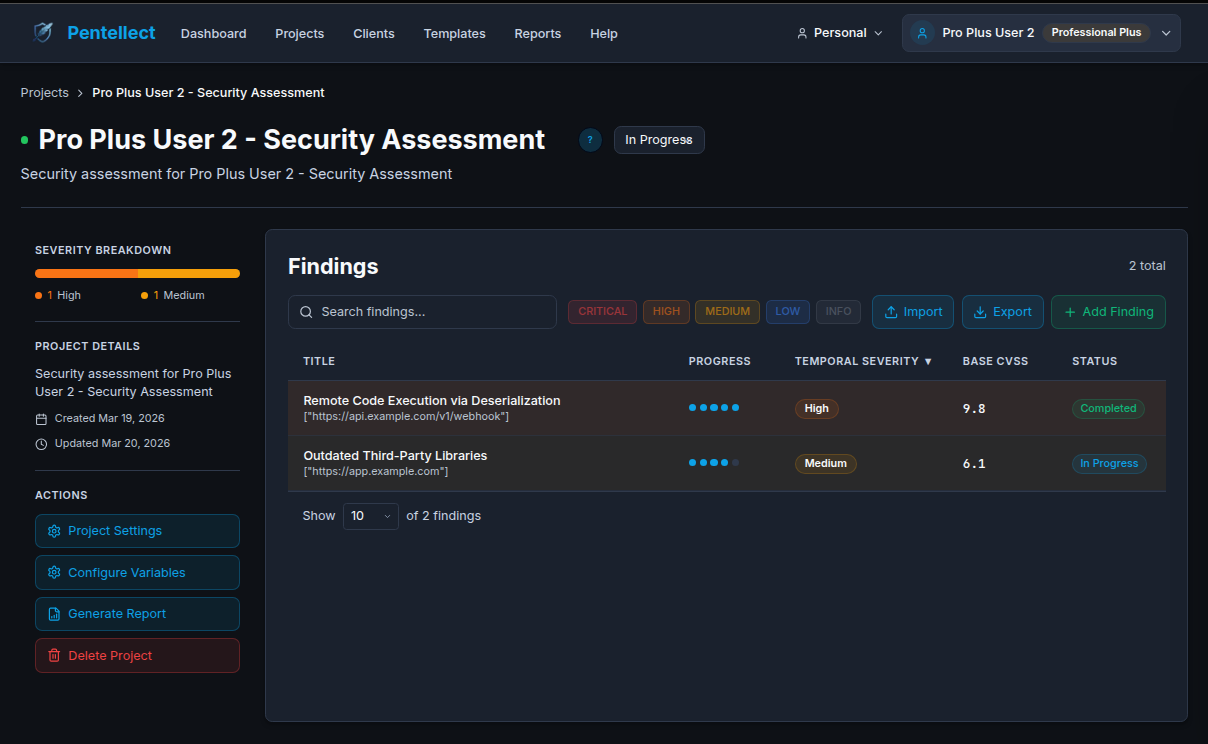Screen dimensions: 1208x744
Task: Go to the Reports nav item
Action: click(537, 34)
